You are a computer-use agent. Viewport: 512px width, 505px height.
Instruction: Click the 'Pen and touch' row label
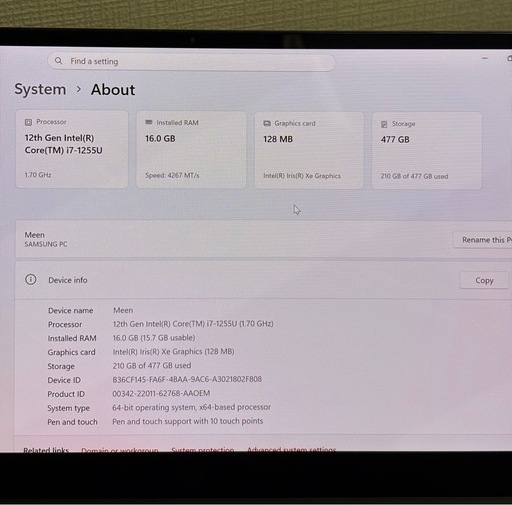pyautogui.click(x=72, y=422)
